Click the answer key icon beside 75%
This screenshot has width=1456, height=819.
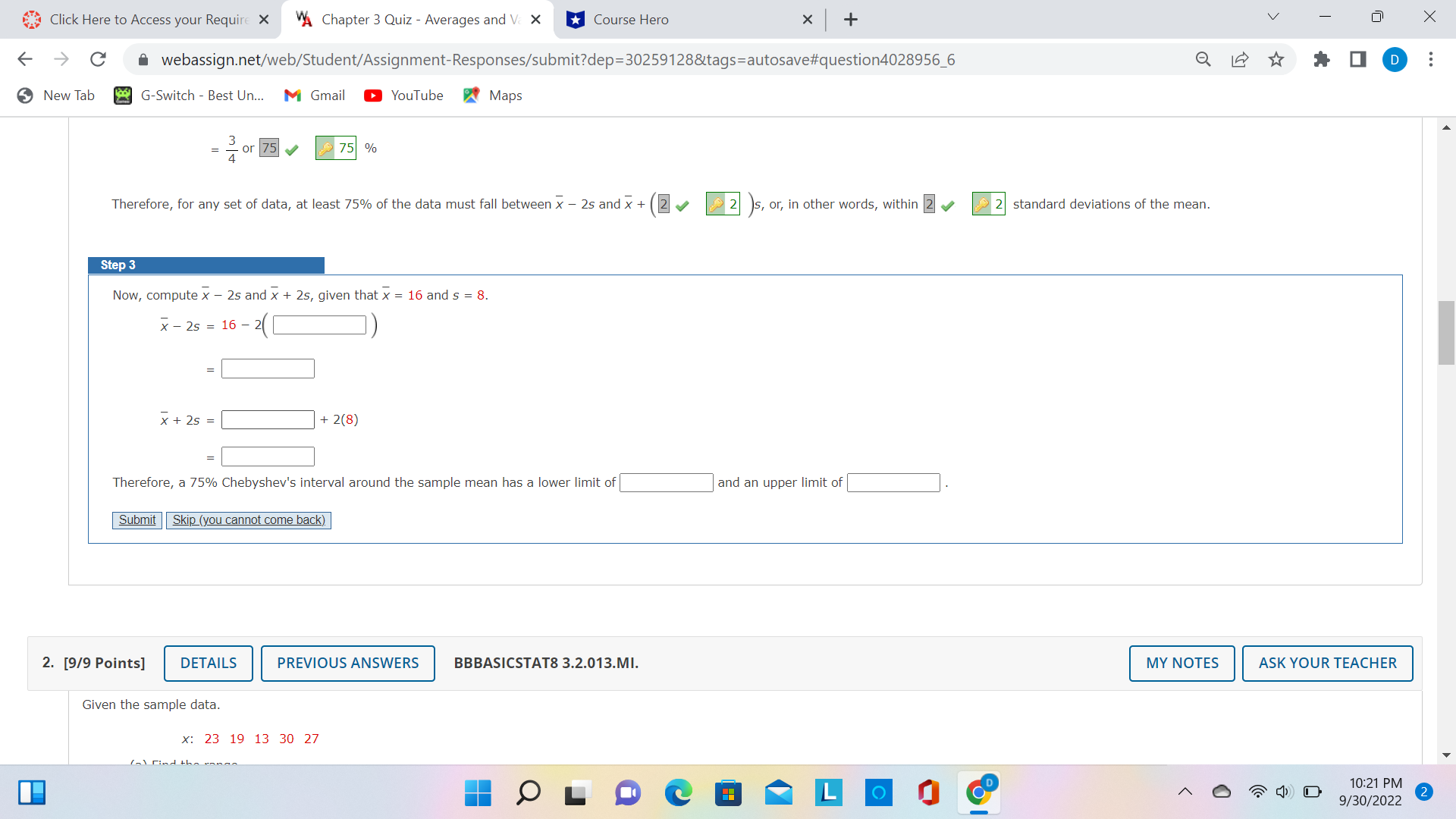(325, 148)
